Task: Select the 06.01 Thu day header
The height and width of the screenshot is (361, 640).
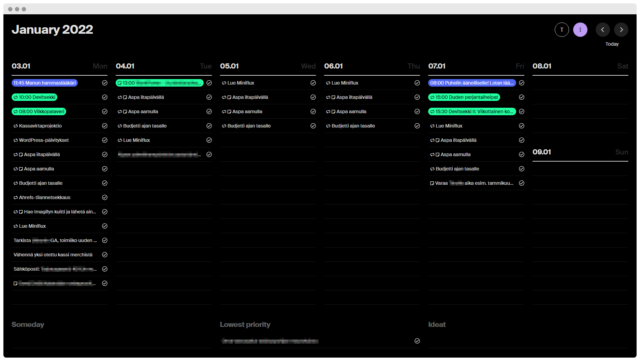Action: click(x=372, y=66)
